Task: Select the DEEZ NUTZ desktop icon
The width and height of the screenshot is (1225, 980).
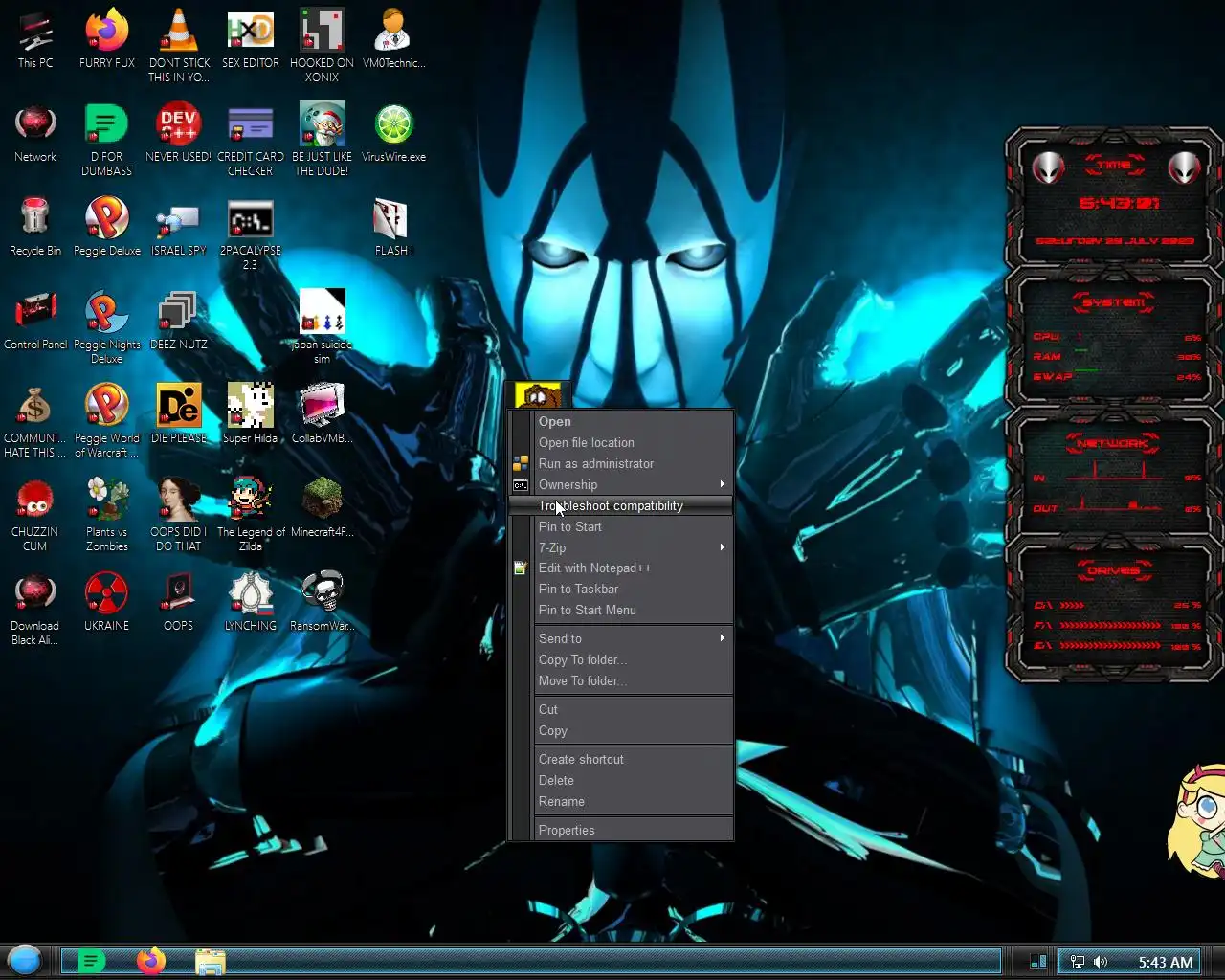Action: tap(179, 321)
